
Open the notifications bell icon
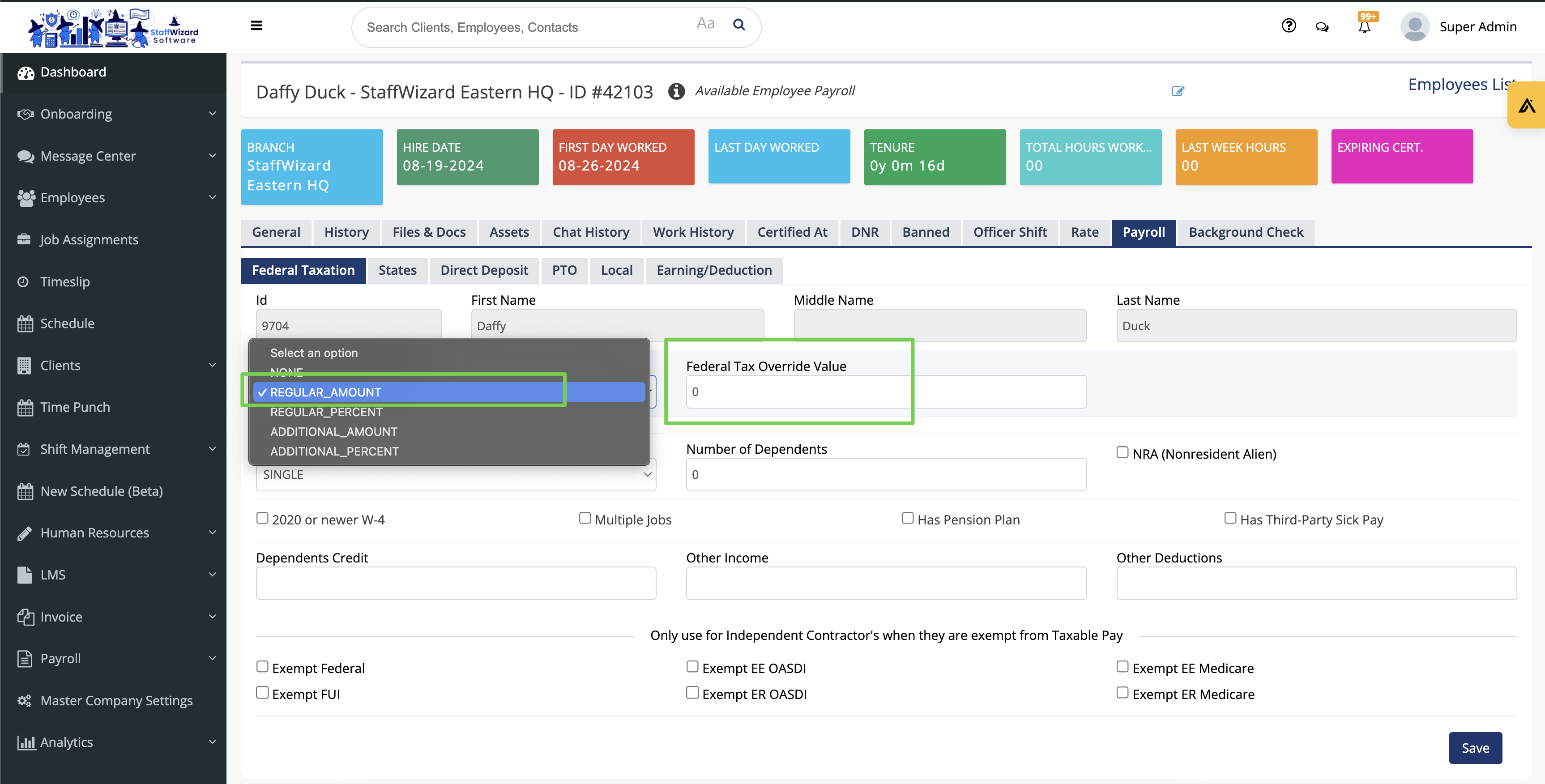1365,27
